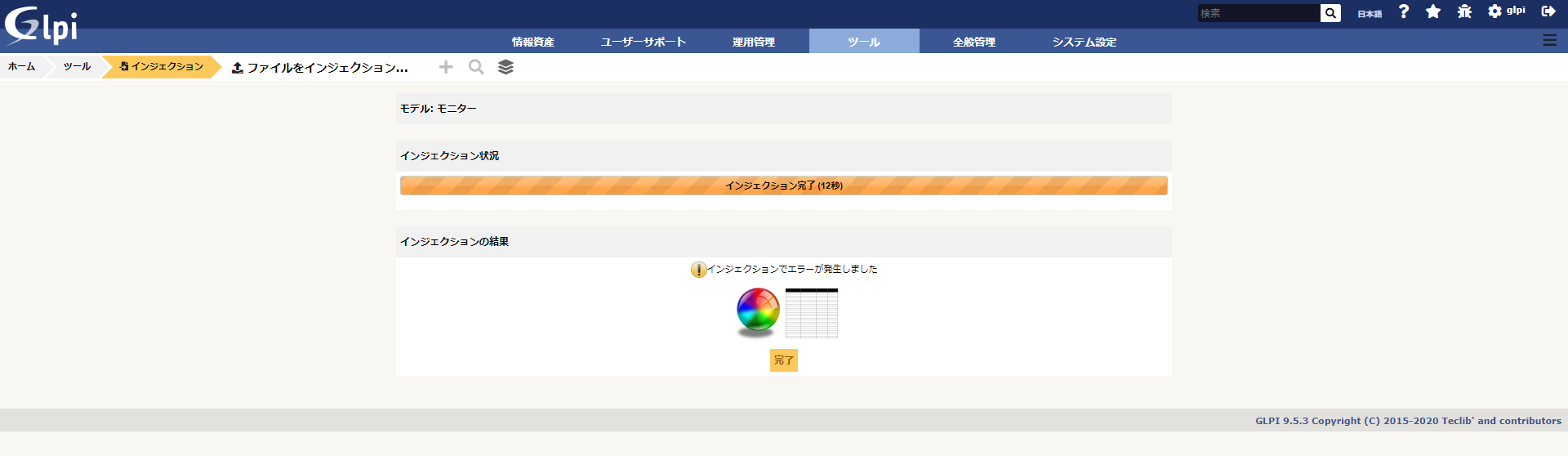The image size is (1568, 456).
Task: Open the layers stack templates icon
Action: [x=506, y=67]
